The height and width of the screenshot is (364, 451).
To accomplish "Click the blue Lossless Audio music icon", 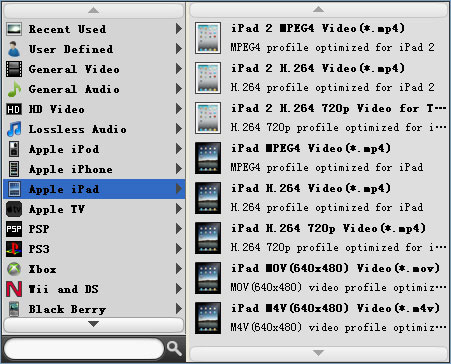I will 14,129.
